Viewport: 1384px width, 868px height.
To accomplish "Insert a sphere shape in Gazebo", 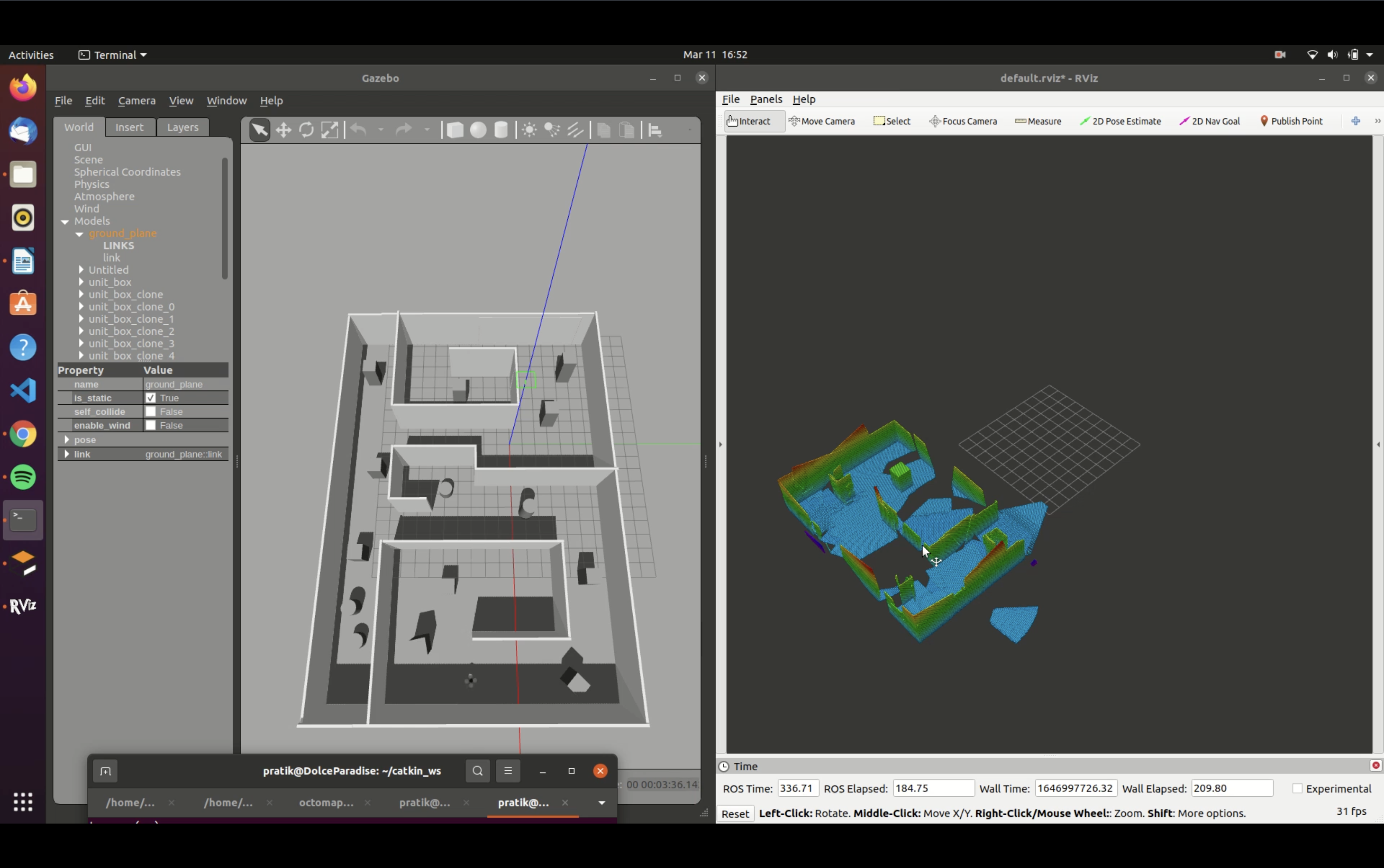I will (478, 130).
